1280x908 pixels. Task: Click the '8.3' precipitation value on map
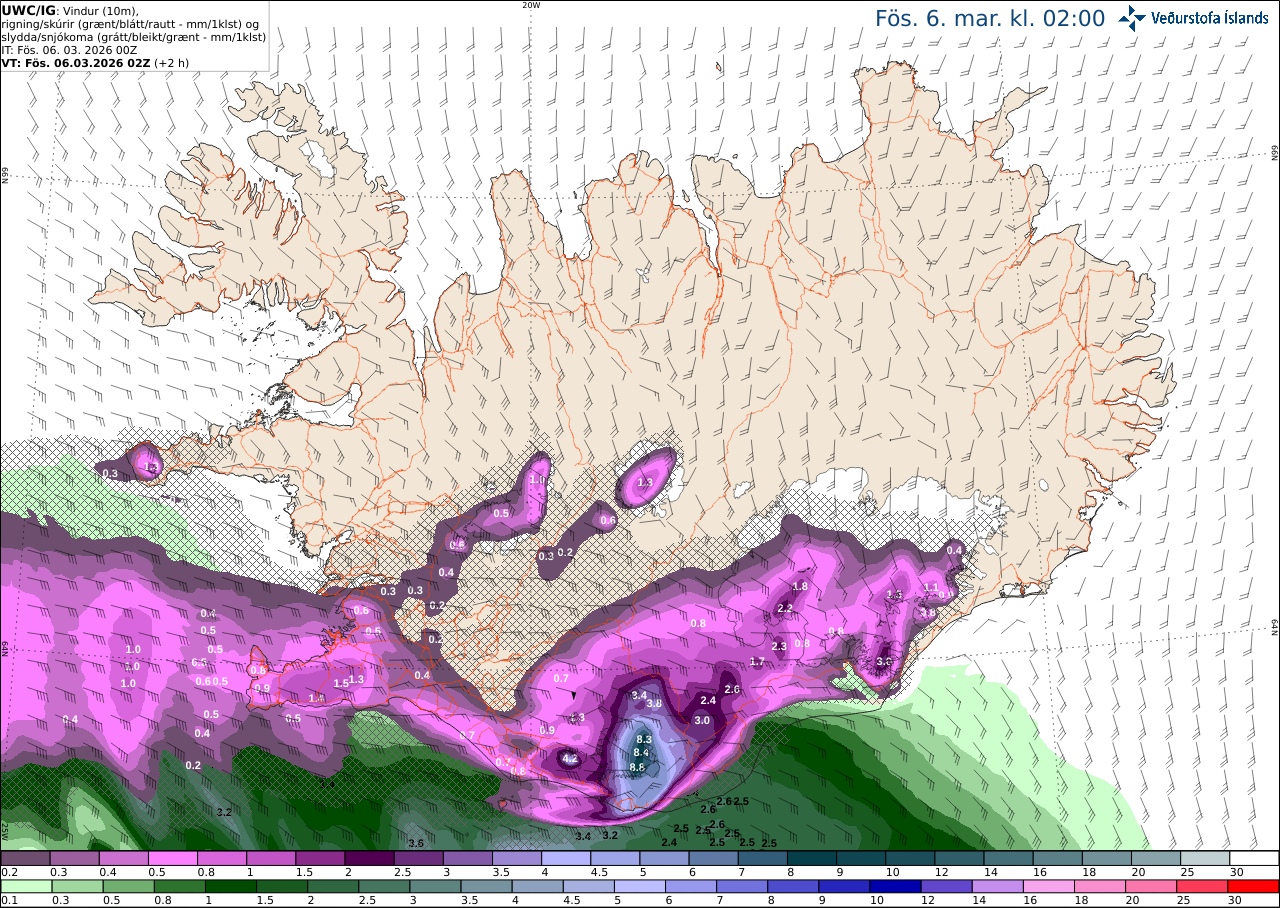coord(644,739)
